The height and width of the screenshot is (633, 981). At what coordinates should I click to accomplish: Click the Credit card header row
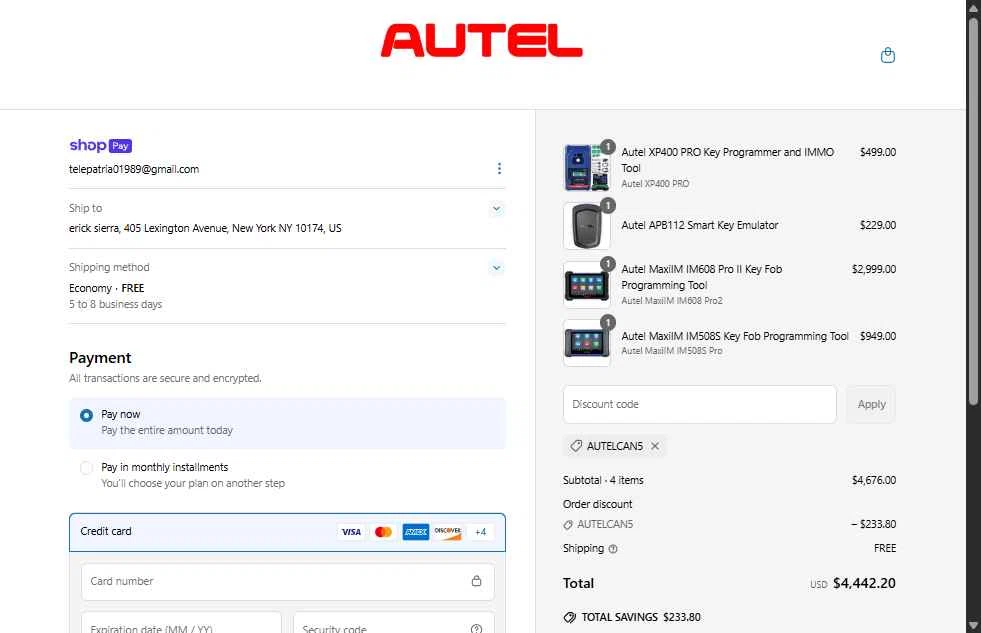[x=287, y=532]
